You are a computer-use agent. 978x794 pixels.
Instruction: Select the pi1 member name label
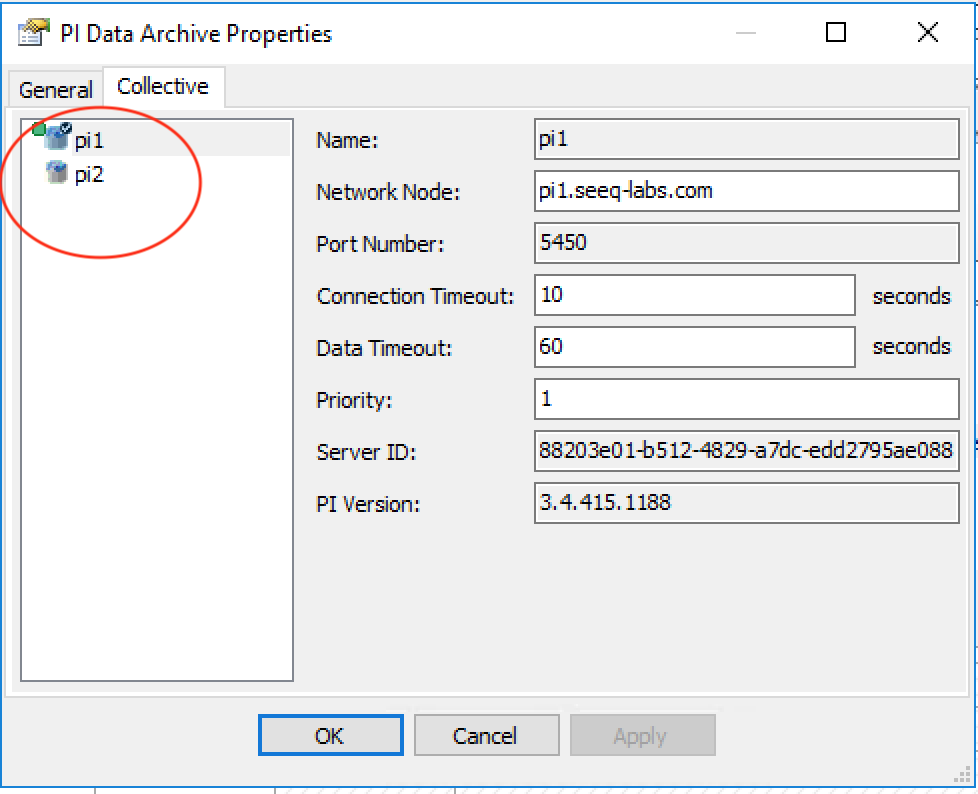click(89, 140)
